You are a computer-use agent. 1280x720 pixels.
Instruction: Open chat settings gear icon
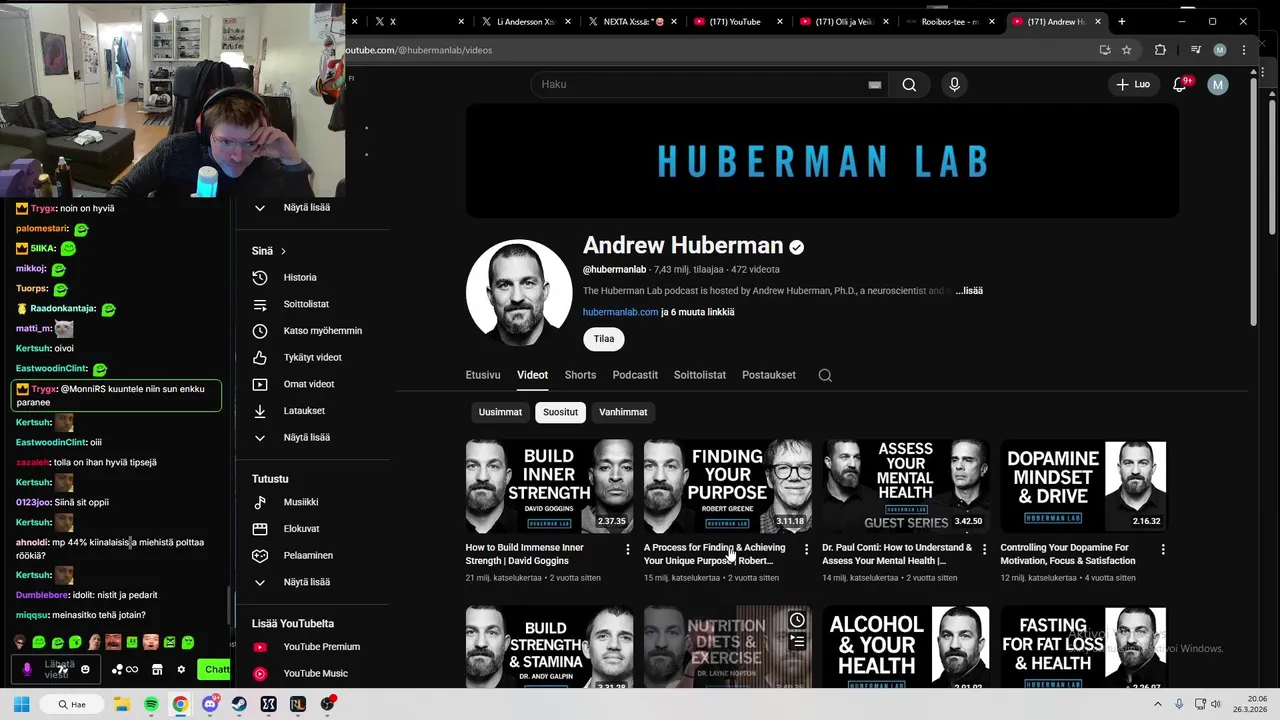(181, 670)
